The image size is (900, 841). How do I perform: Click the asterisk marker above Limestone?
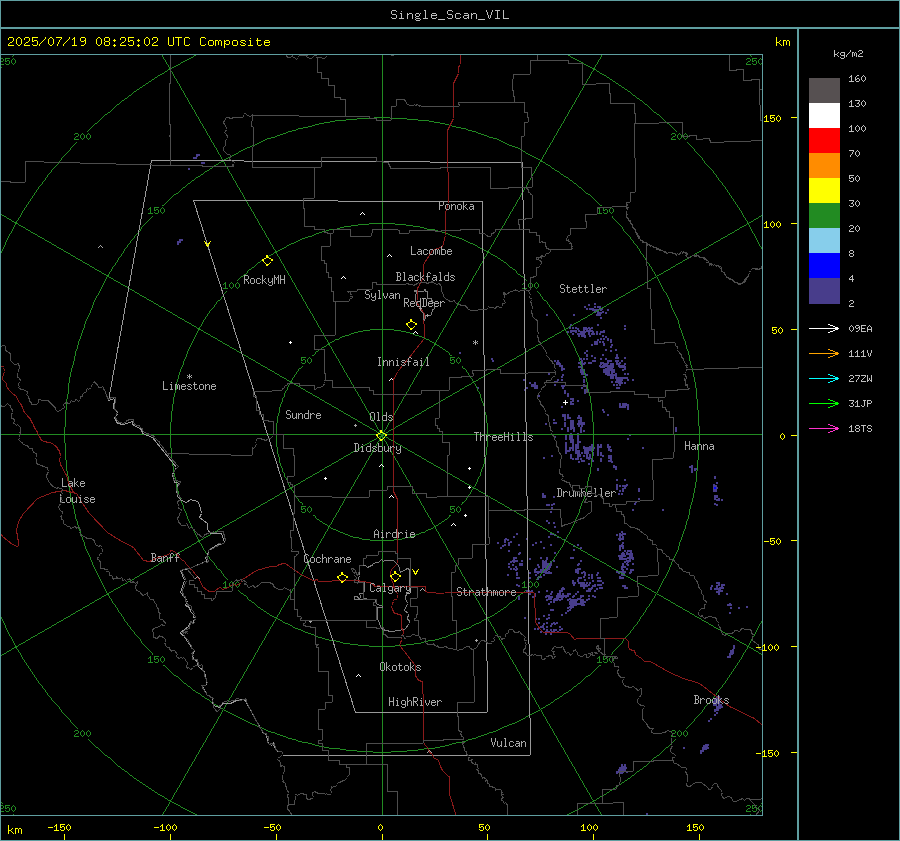(189, 377)
